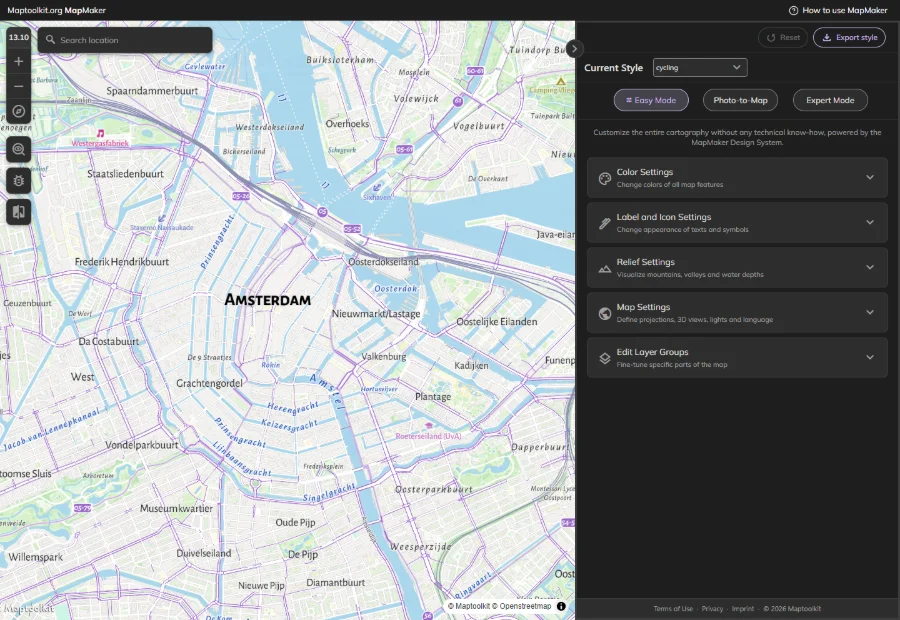
Task: Click the Edit Layer Groups layers icon
Action: click(x=604, y=358)
